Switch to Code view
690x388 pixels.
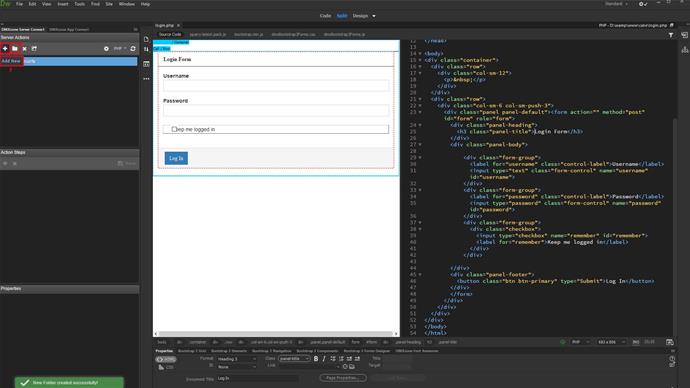pyautogui.click(x=326, y=16)
